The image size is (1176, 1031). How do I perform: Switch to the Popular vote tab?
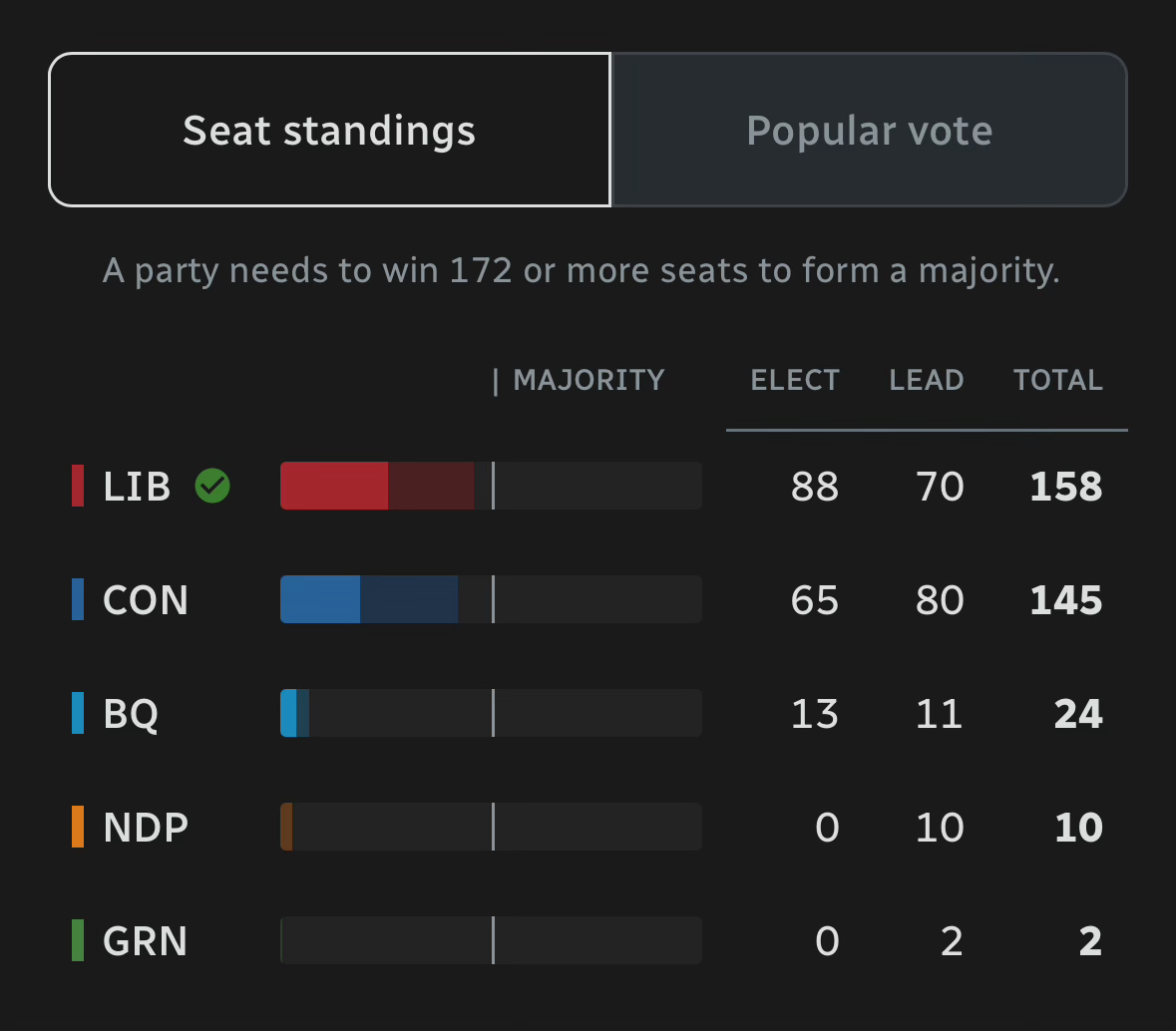click(x=869, y=131)
